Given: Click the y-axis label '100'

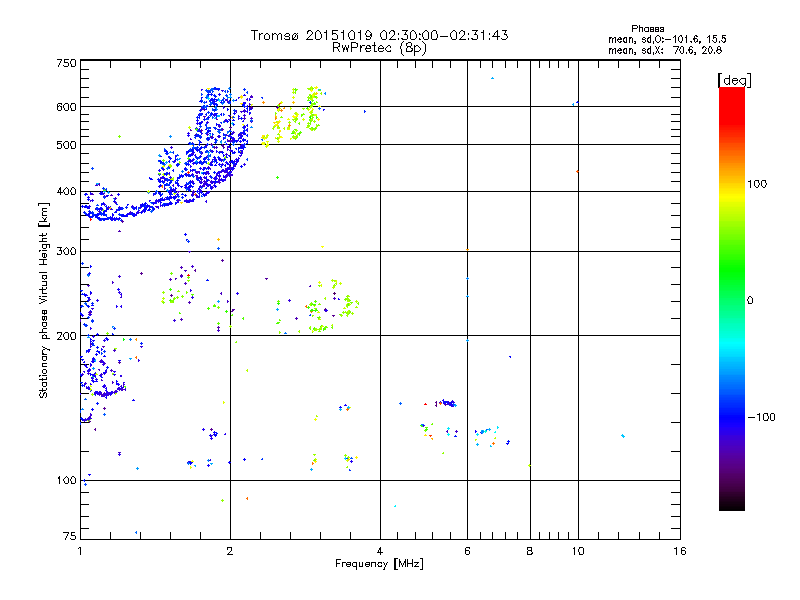Looking at the screenshot, I should (67, 480).
